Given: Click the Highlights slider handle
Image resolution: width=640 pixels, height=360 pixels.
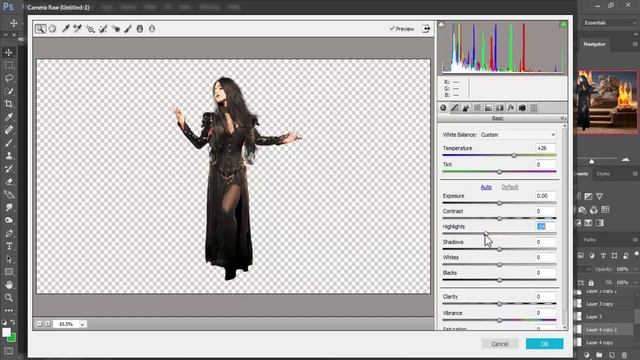Looking at the screenshot, I should pyautogui.click(x=486, y=233).
